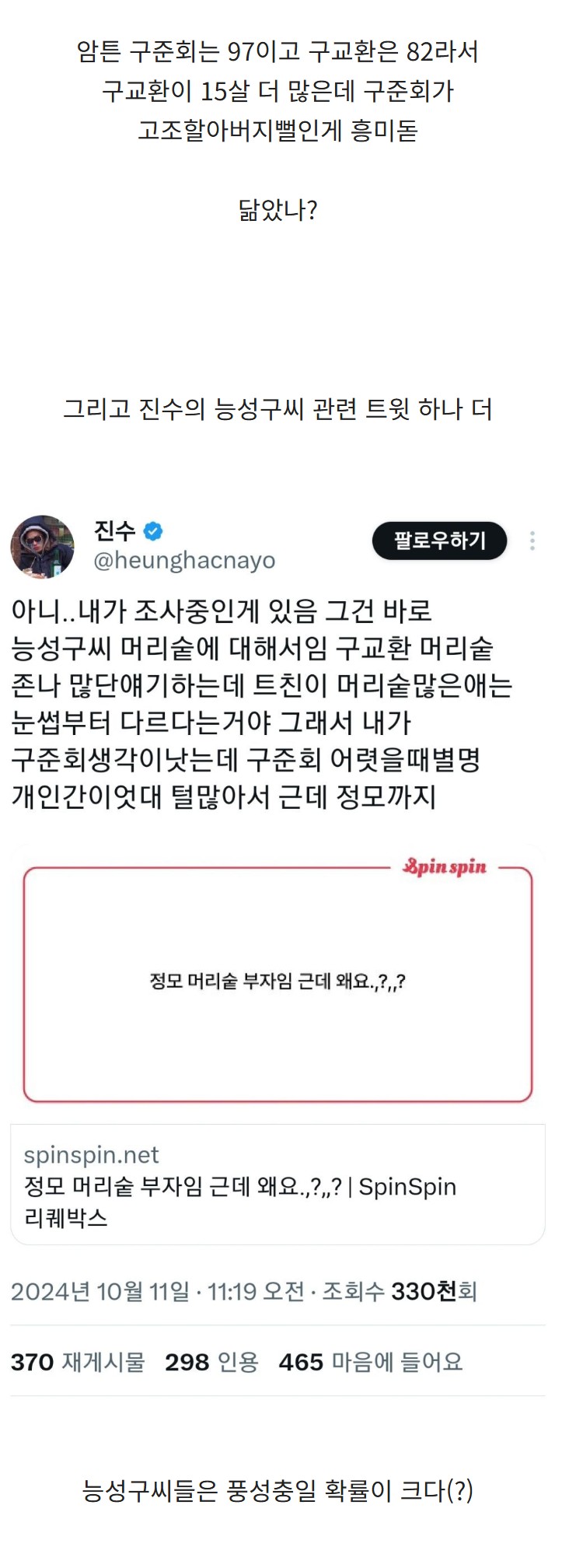Click the tweet body text about 능성구씨 머리숱
562x1568 pixels.
[x=262, y=704]
